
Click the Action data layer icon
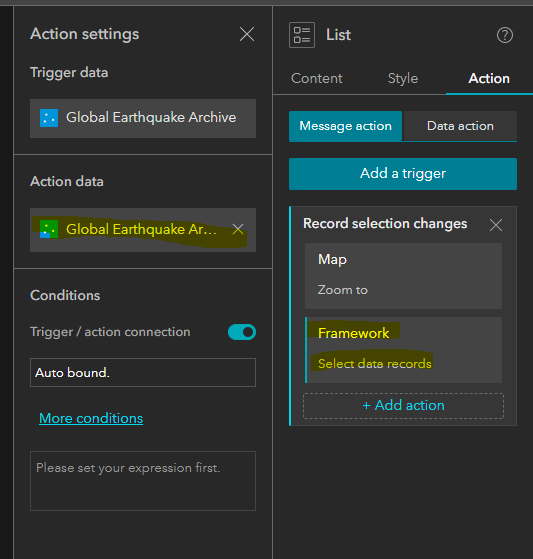[49, 229]
